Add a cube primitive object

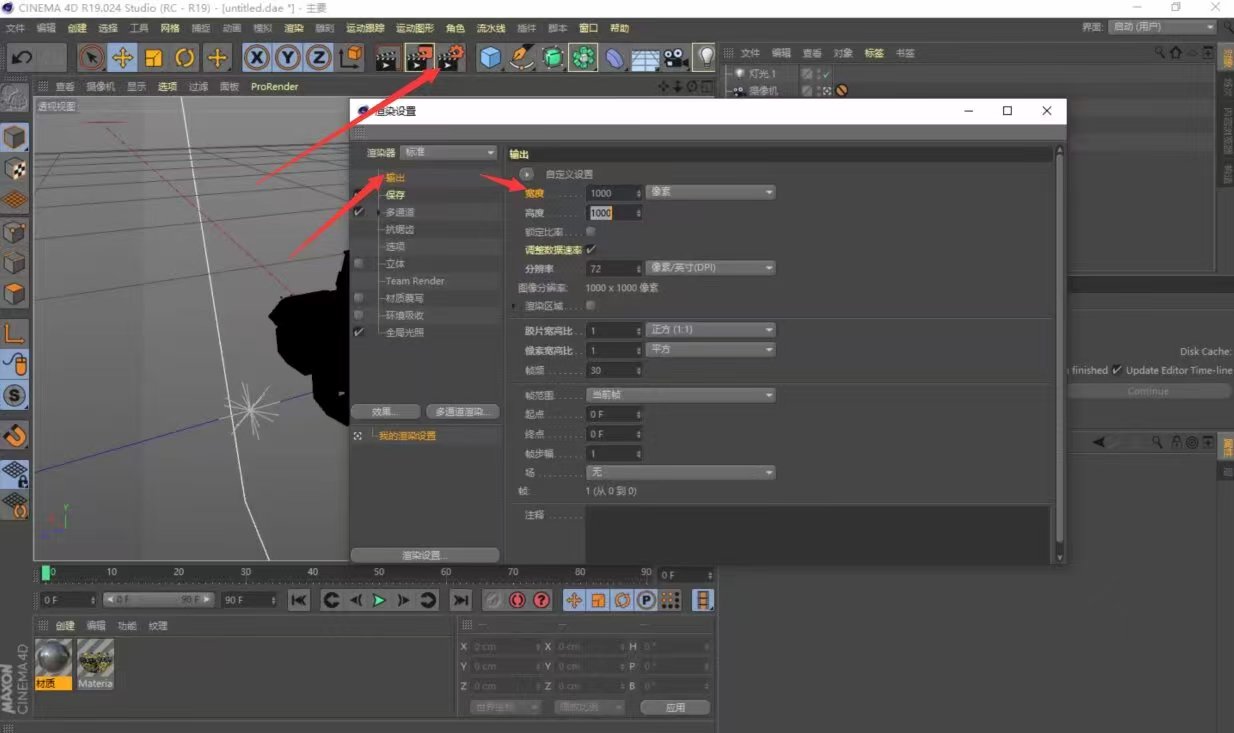(489, 58)
